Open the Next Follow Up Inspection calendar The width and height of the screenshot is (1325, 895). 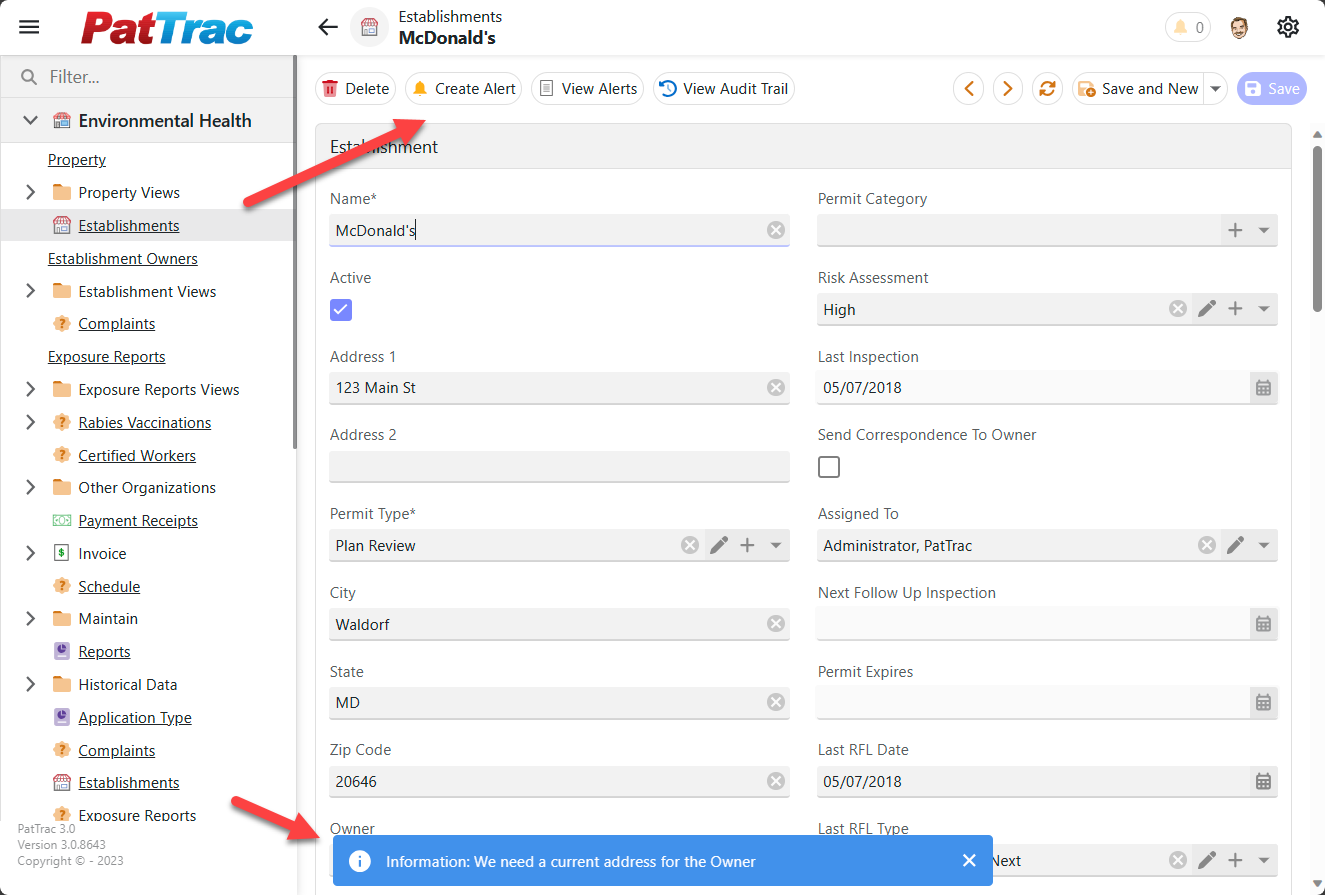point(1263,624)
